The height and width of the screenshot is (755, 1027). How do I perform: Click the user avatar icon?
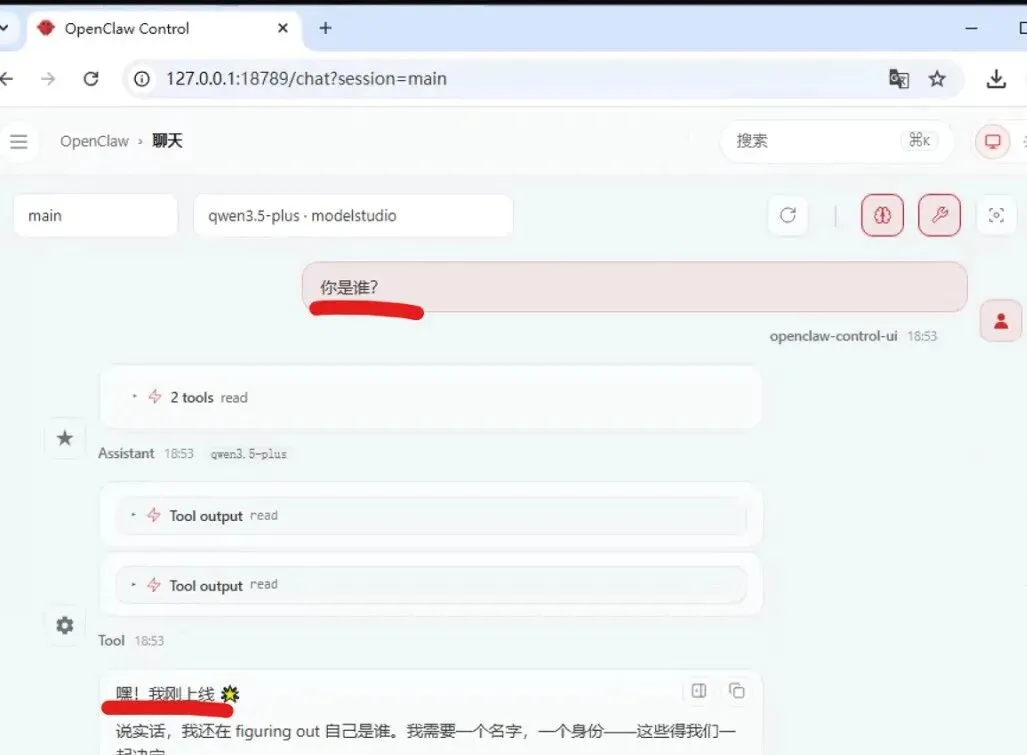coord(1001,321)
